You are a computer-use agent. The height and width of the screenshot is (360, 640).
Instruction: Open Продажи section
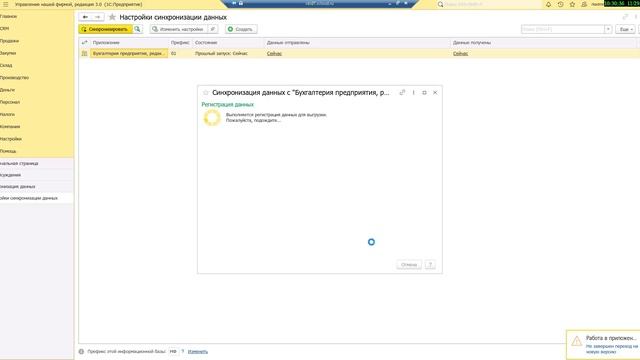coord(9,41)
